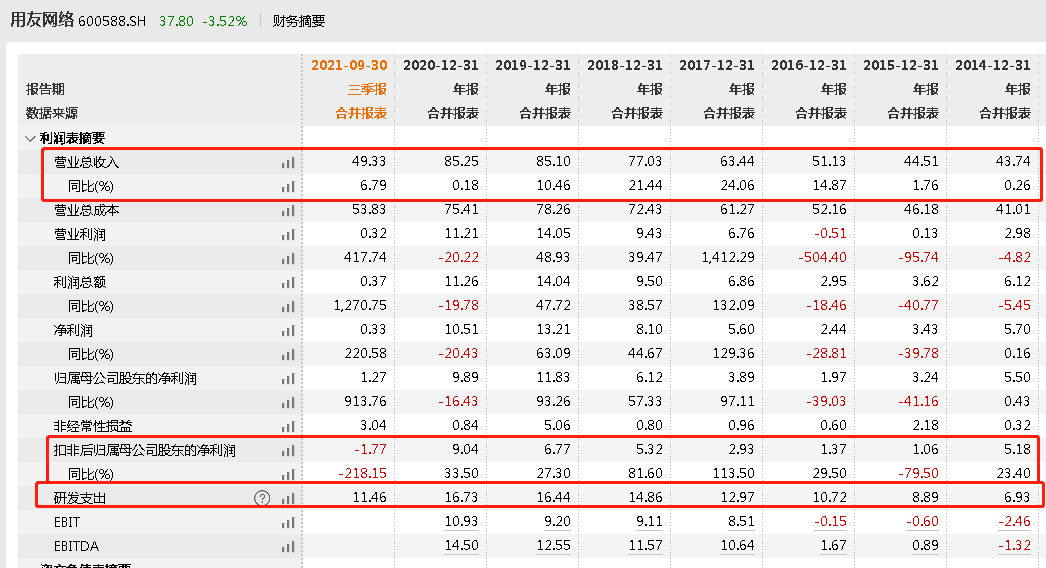Open chart icon for 归属母公司股东的净利润 row
Image resolution: width=1046 pixels, height=568 pixels.
point(288,378)
